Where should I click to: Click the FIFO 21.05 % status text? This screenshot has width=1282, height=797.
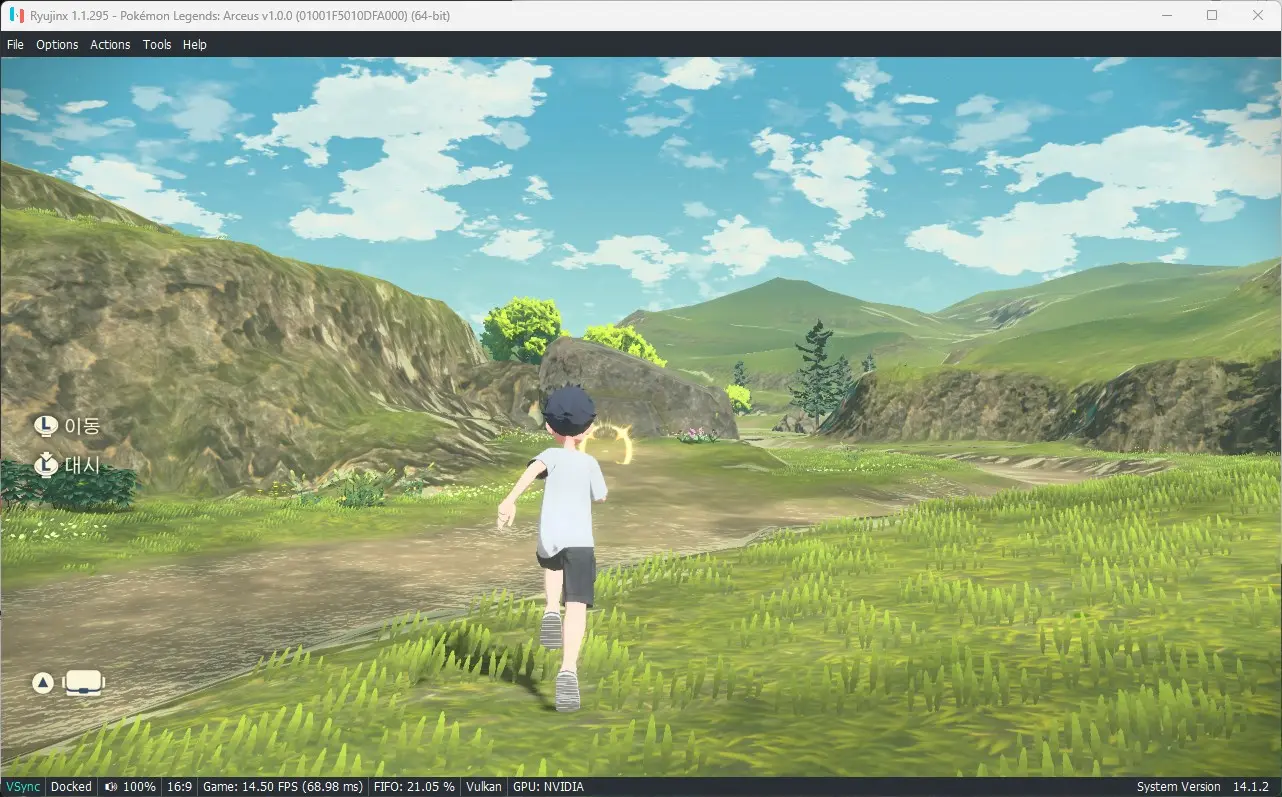coord(414,787)
